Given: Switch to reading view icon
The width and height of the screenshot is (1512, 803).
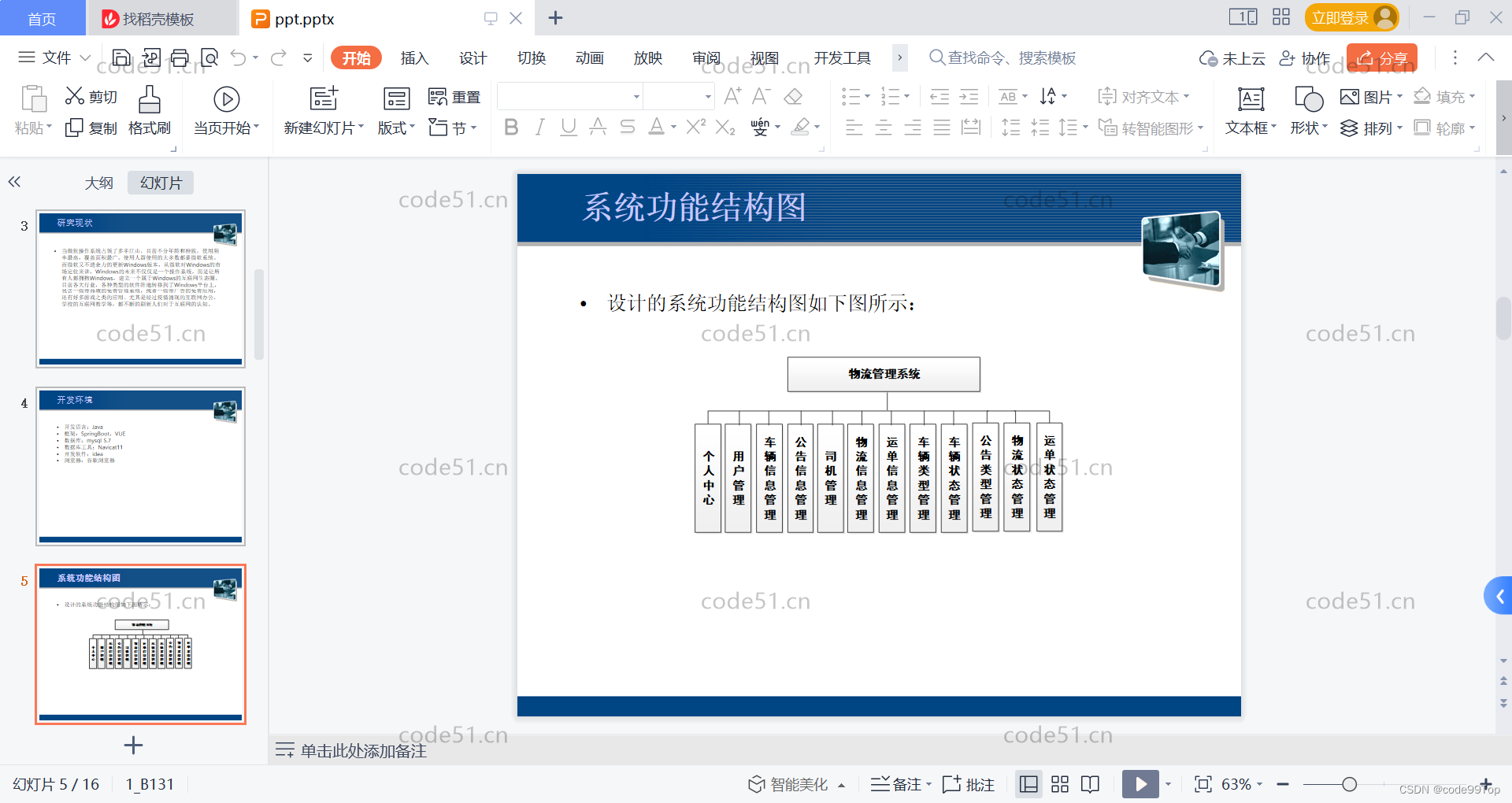Looking at the screenshot, I should click(1090, 784).
